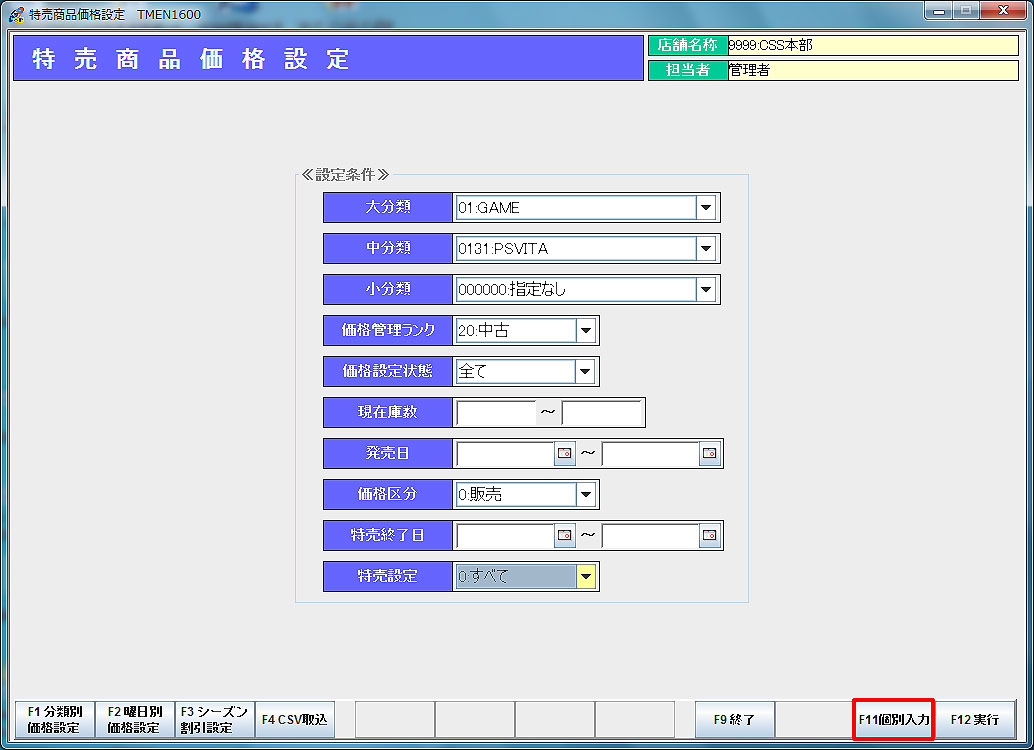Open calendar for 特売終了日 end date
Image resolution: width=1034 pixels, height=750 pixels.
point(710,535)
